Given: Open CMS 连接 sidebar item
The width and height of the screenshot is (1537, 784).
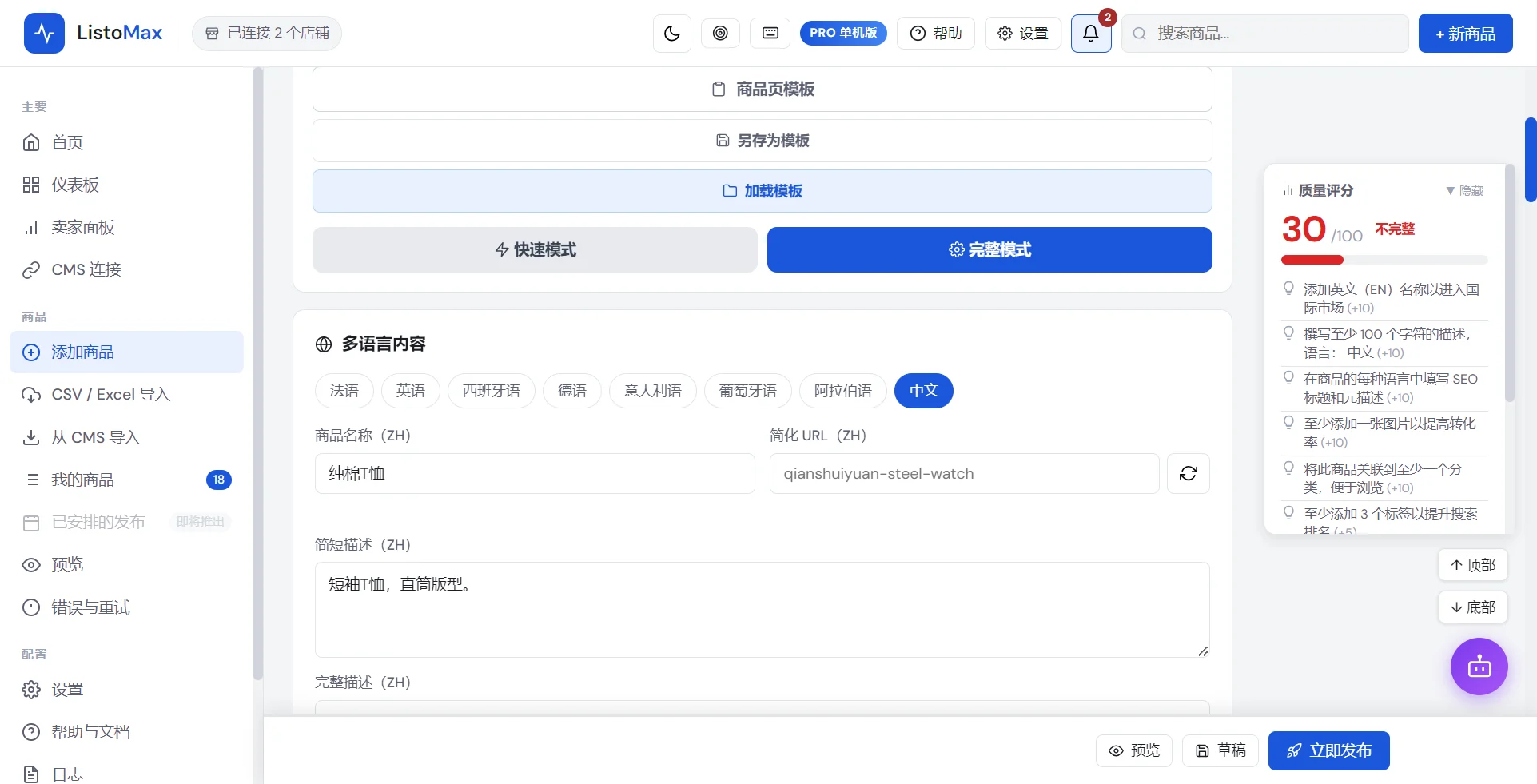Looking at the screenshot, I should (x=127, y=269).
